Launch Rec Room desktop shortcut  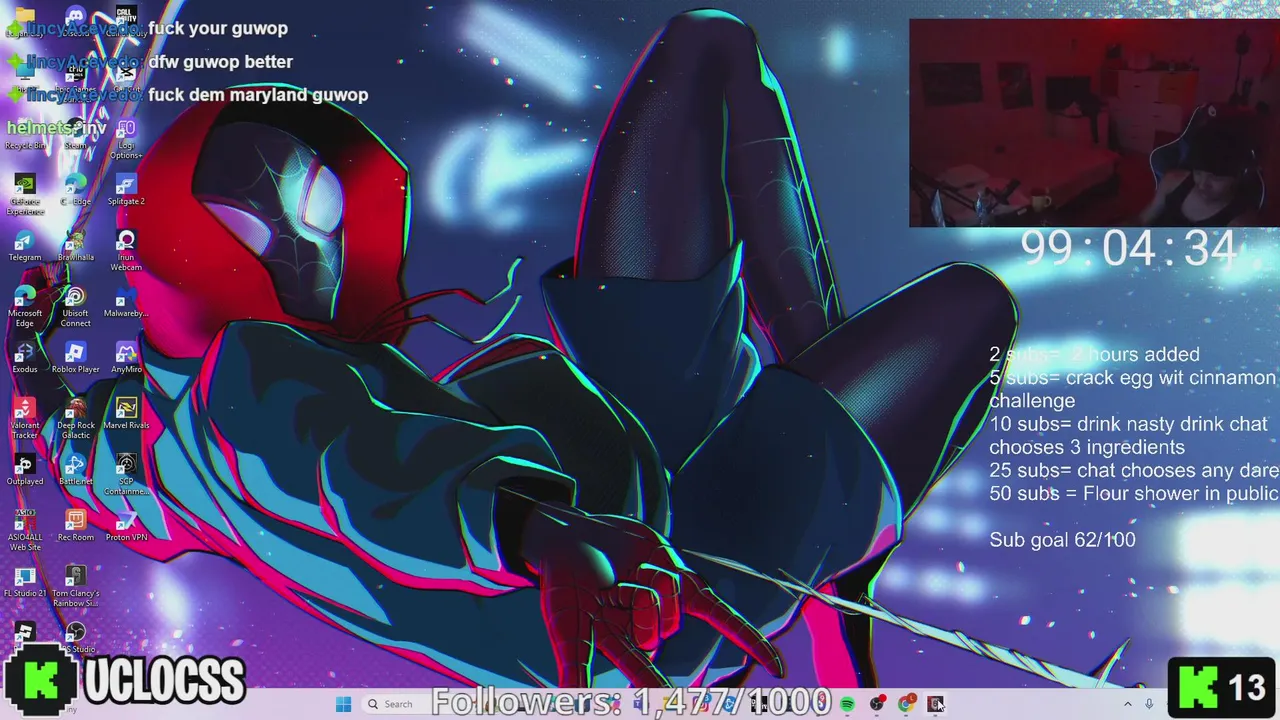[x=75, y=525]
